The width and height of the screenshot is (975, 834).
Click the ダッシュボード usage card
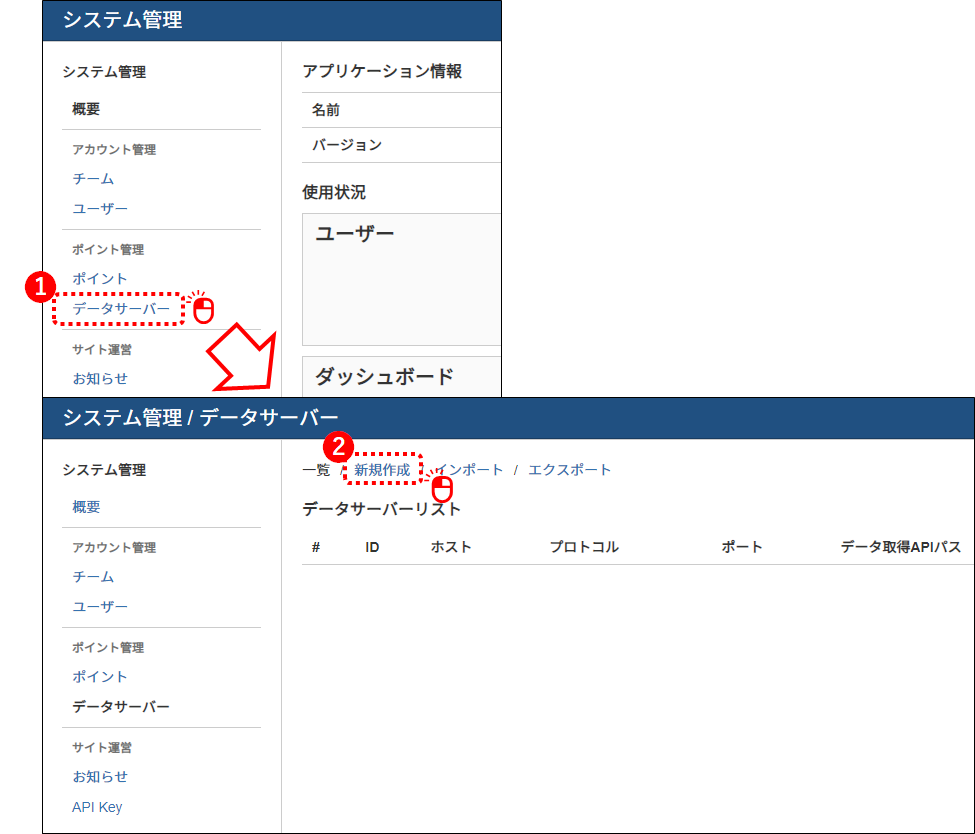coord(401,376)
